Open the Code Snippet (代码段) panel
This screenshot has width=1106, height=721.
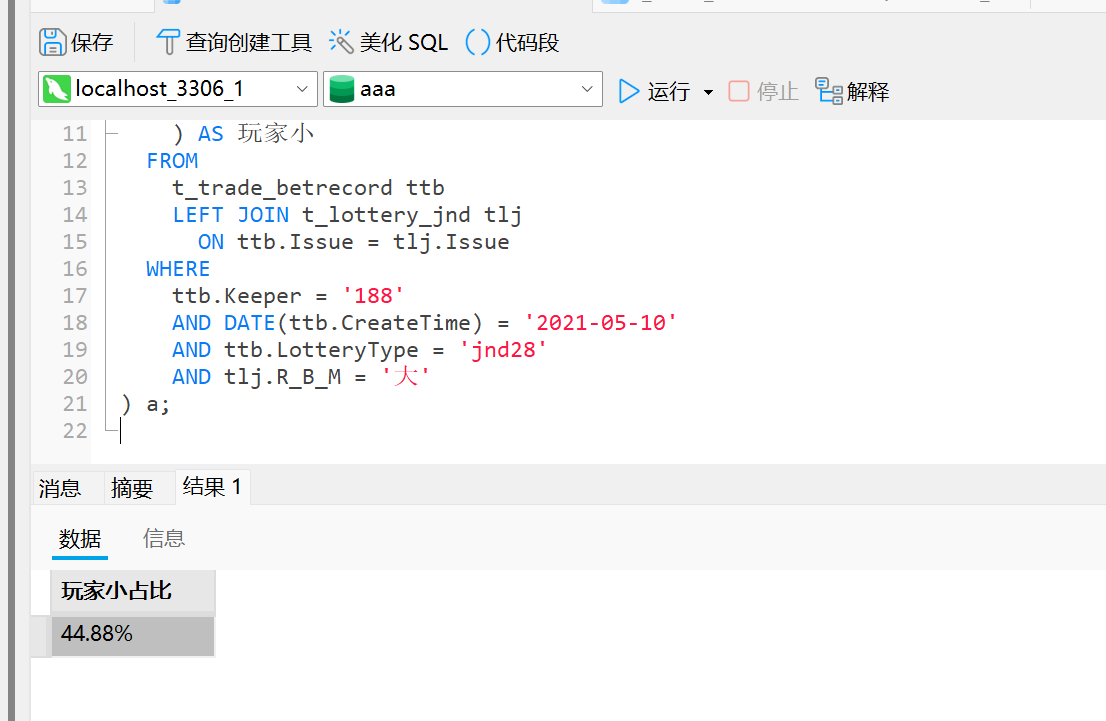[x=512, y=42]
